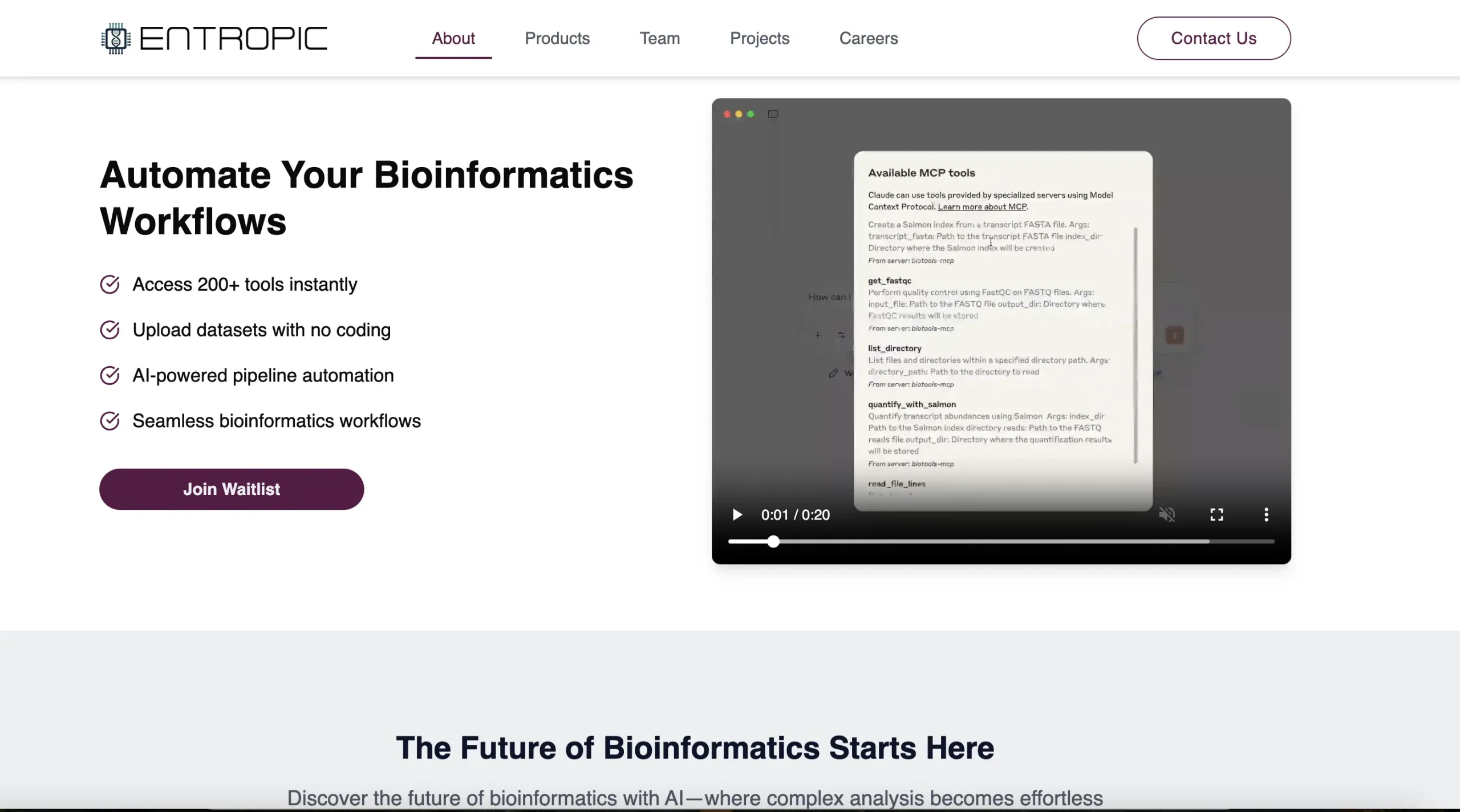Image resolution: width=1460 pixels, height=812 pixels.
Task: Click the Contact Us button
Action: point(1214,38)
